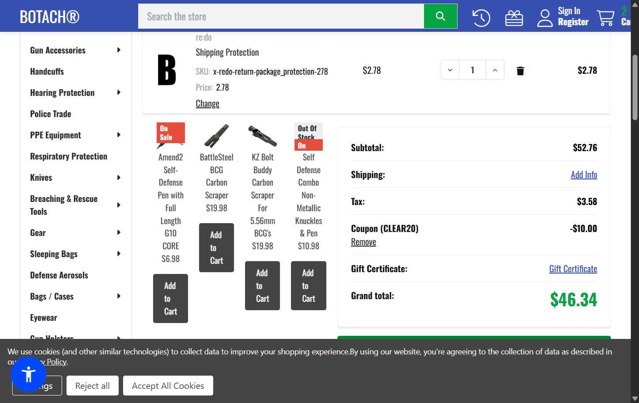
Task: Click the user account icon
Action: click(544, 18)
